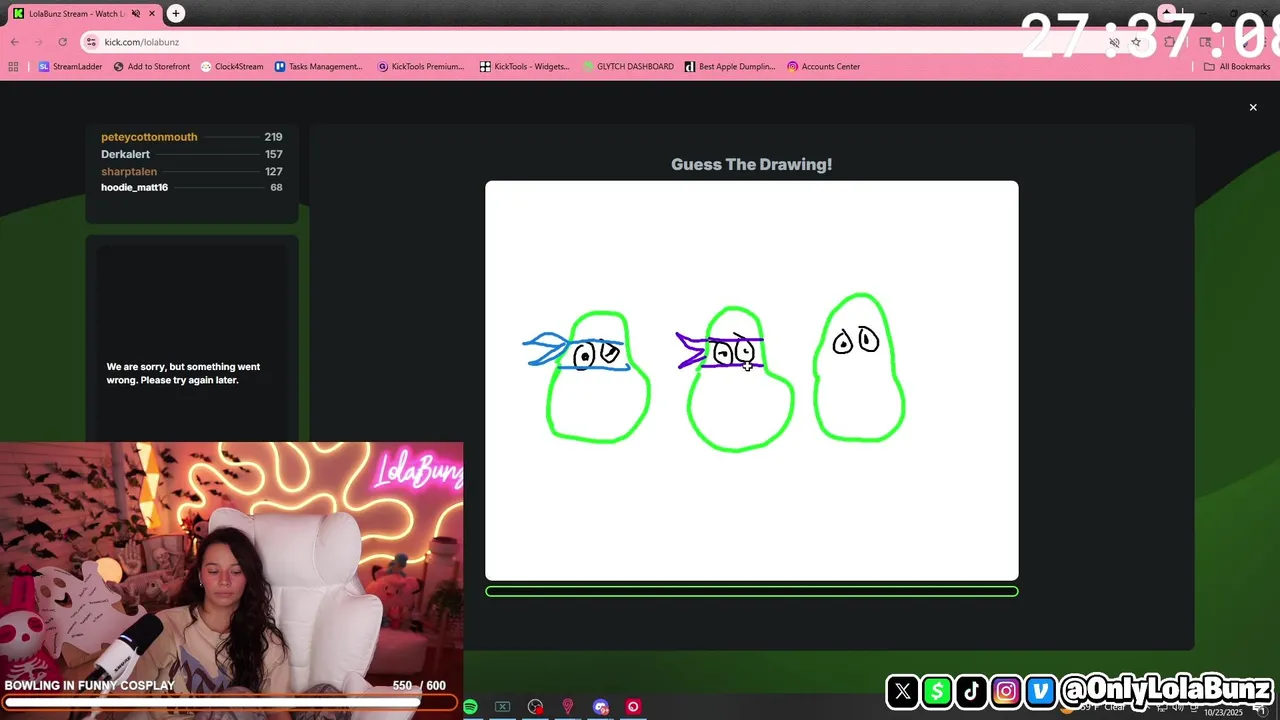
Task: Open the red circular taskbar app
Action: pyautogui.click(x=633, y=707)
